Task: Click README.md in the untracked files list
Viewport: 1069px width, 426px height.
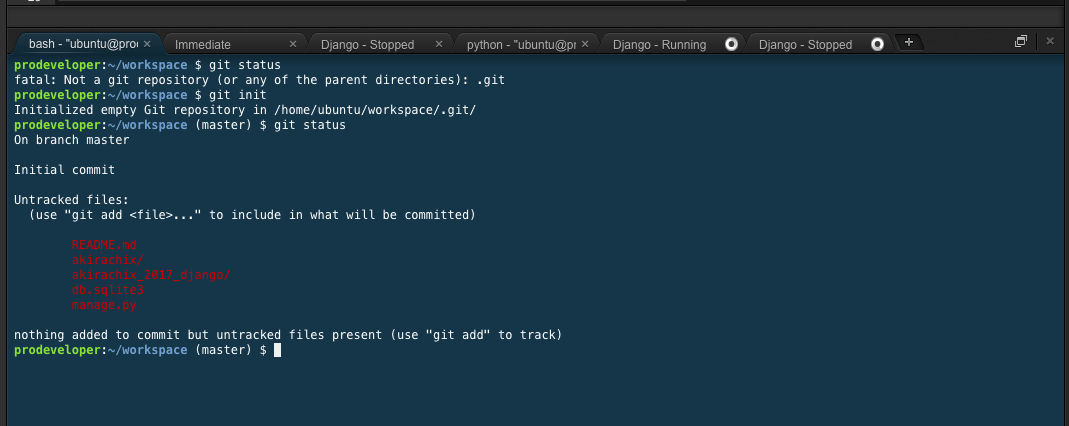Action: pos(104,245)
